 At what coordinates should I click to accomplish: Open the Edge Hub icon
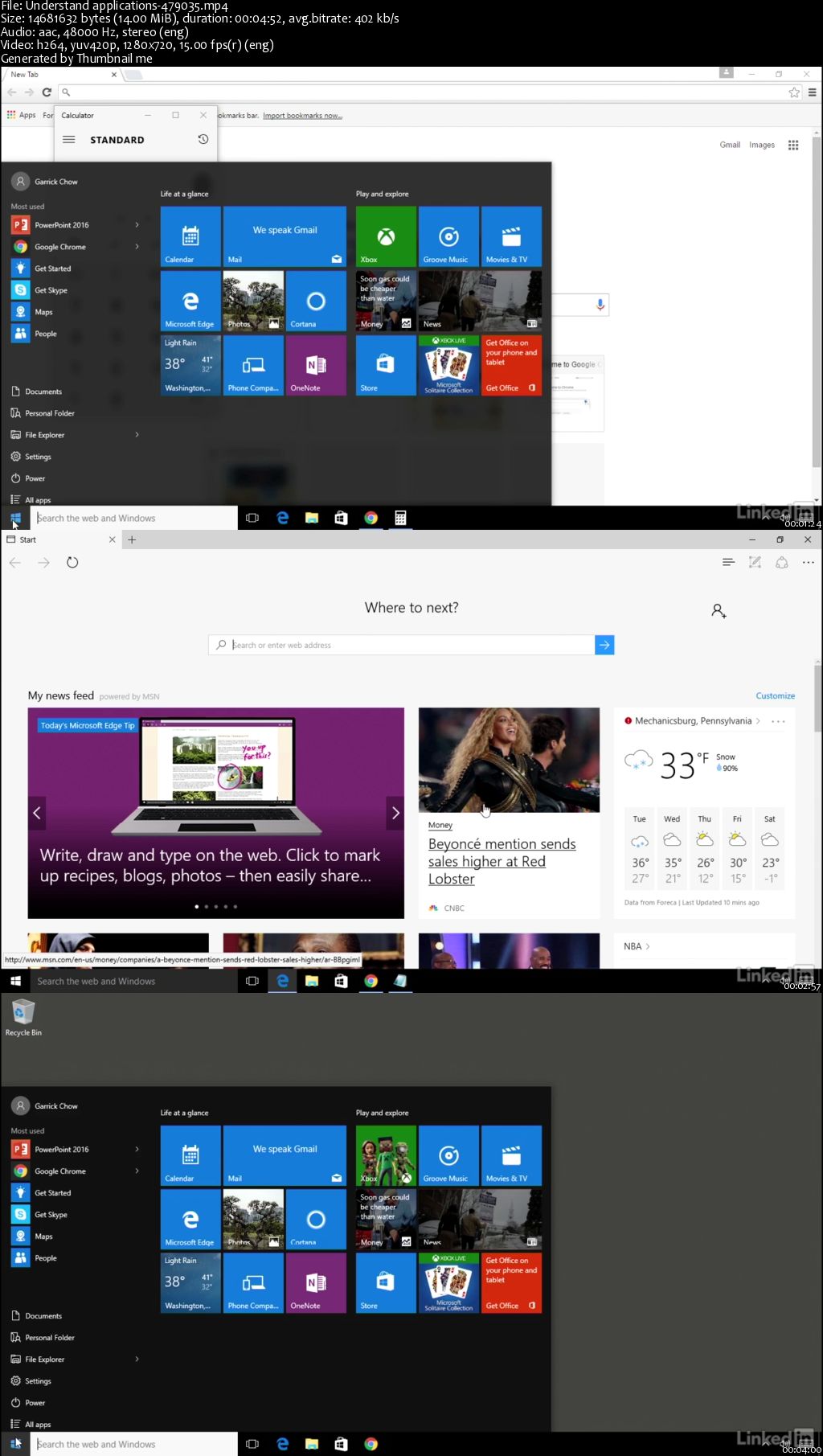coord(728,563)
